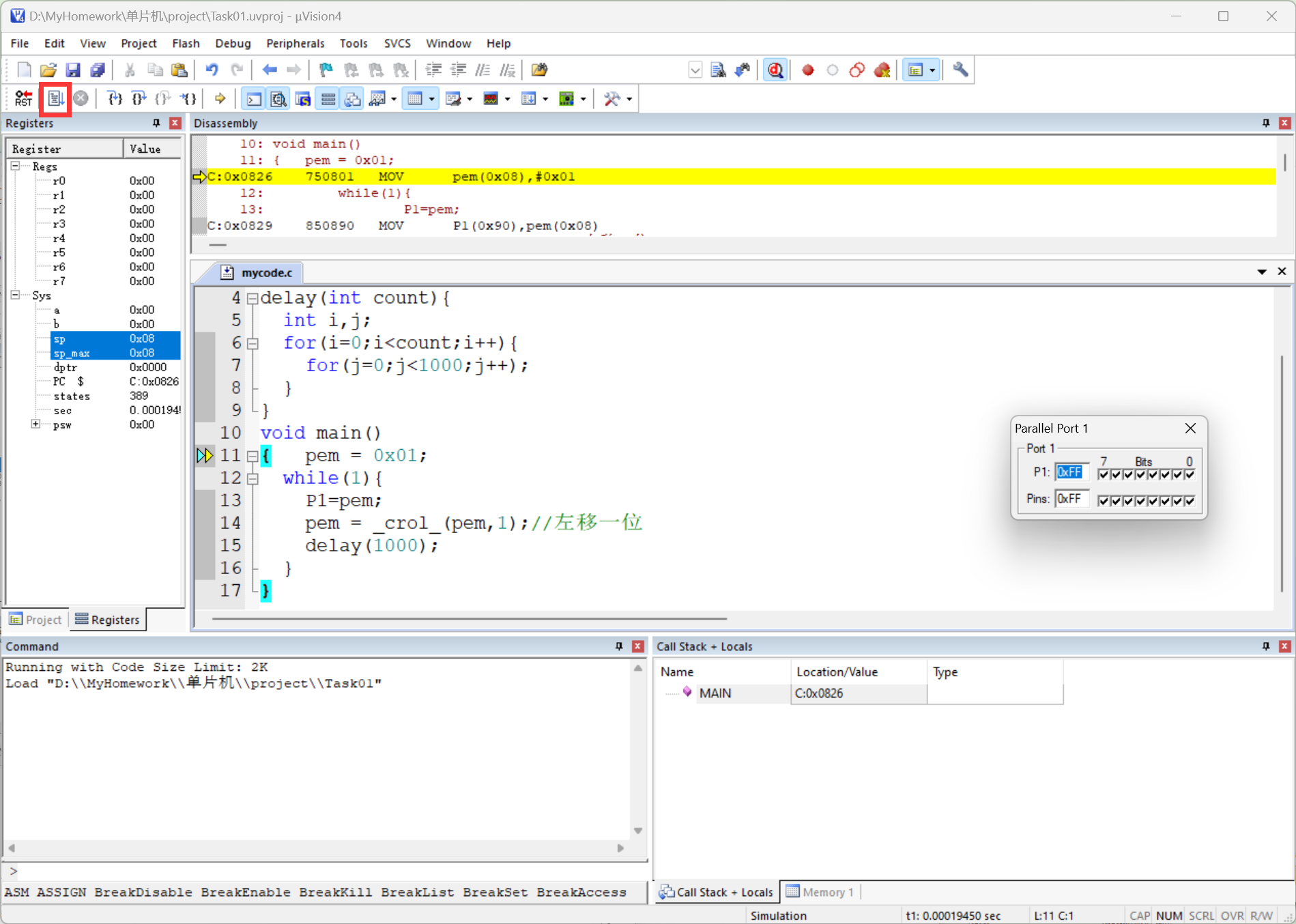
Task: Click the Save All files icon
Action: (98, 70)
